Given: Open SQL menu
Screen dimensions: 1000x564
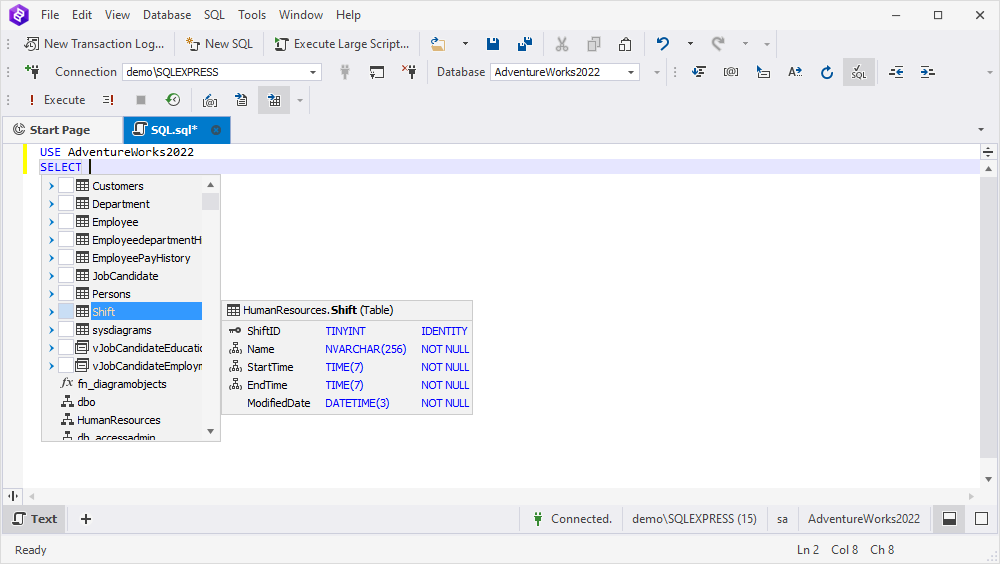Looking at the screenshot, I should click(x=214, y=15).
